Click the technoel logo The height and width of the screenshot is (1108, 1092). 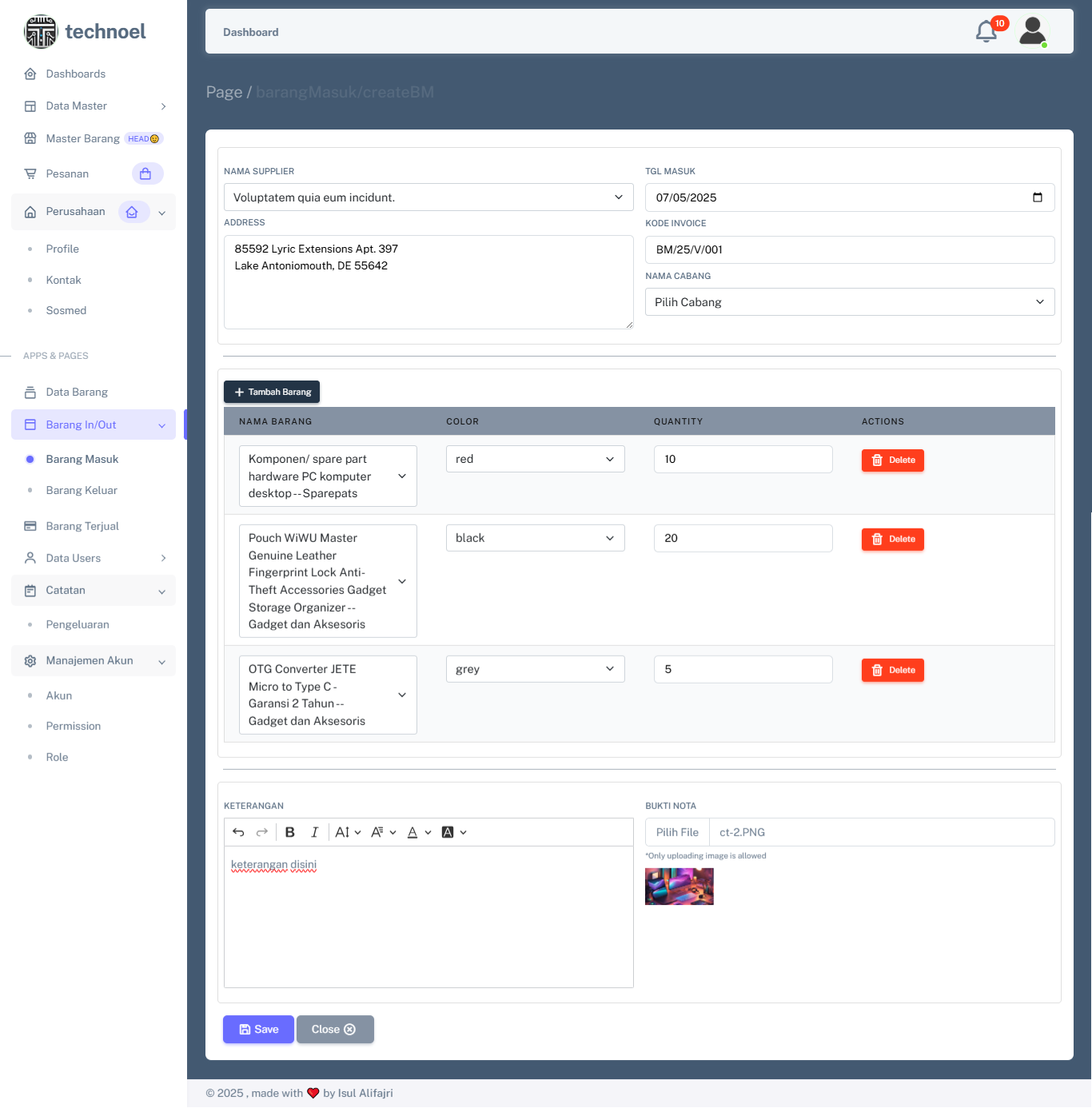pos(85,32)
